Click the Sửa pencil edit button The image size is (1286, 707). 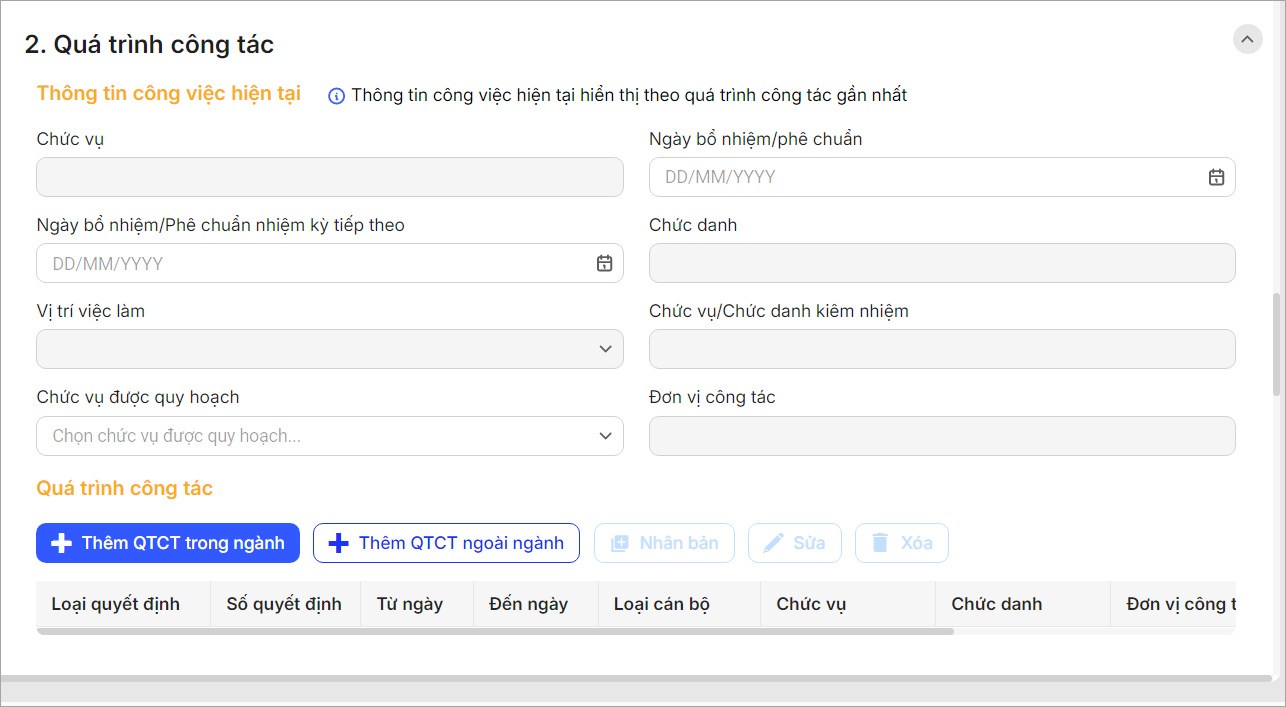click(794, 543)
